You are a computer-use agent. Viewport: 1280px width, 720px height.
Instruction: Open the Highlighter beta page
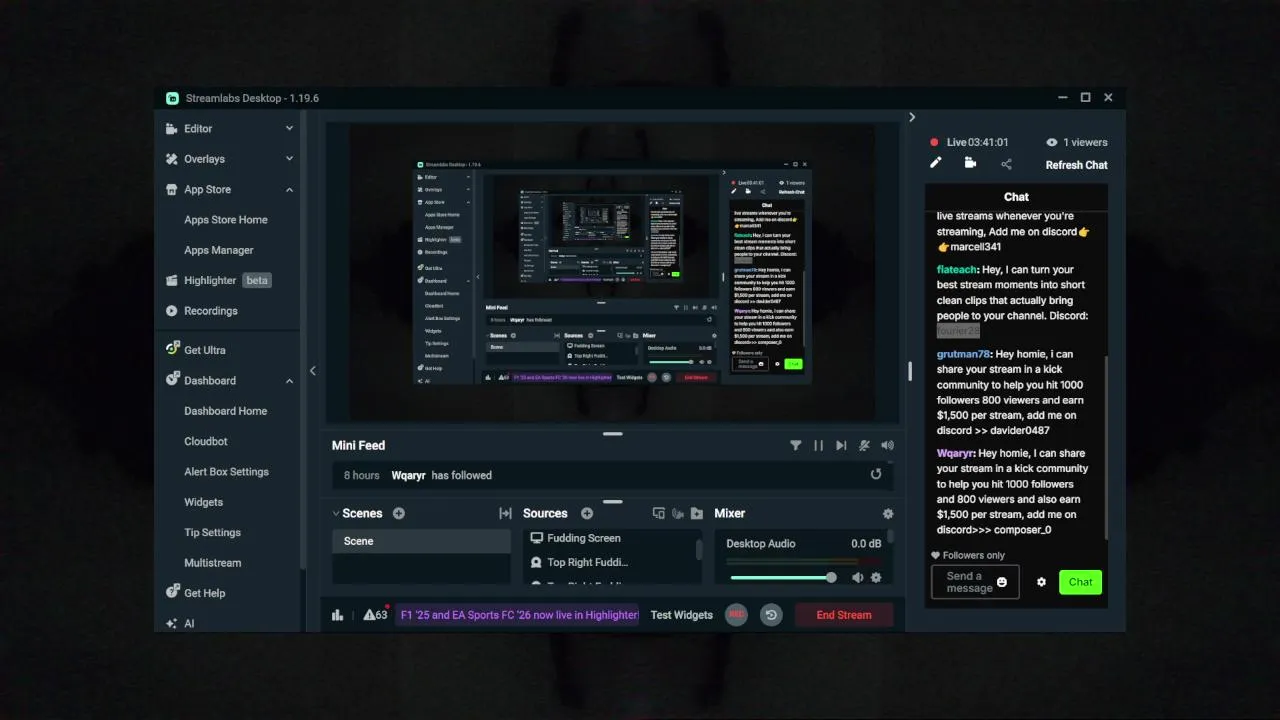(x=229, y=281)
